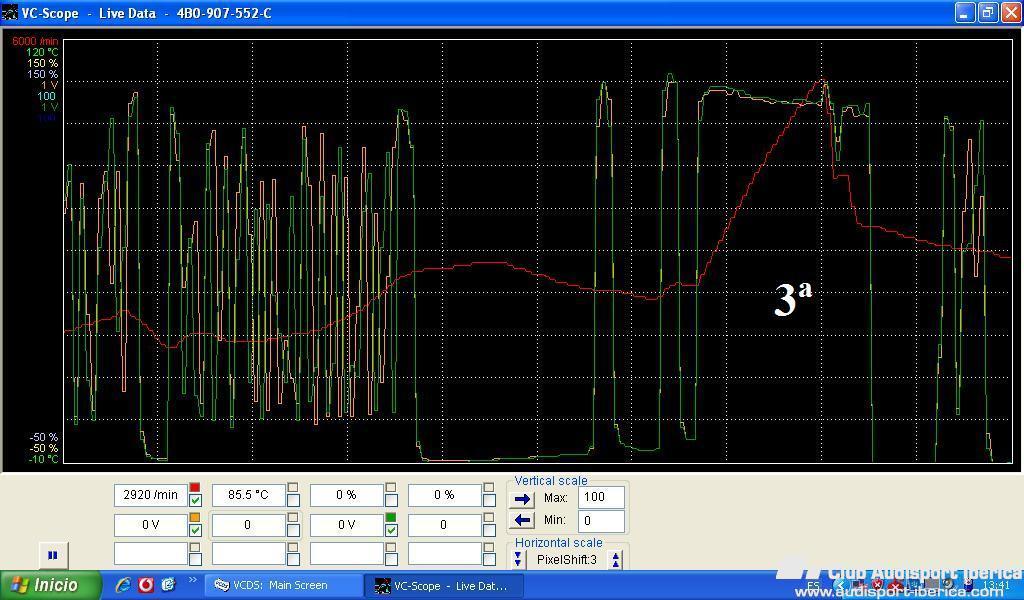1024x600 pixels.
Task: Tick checkbox of 0 % field beside 85.5 °C
Action: 391,501
